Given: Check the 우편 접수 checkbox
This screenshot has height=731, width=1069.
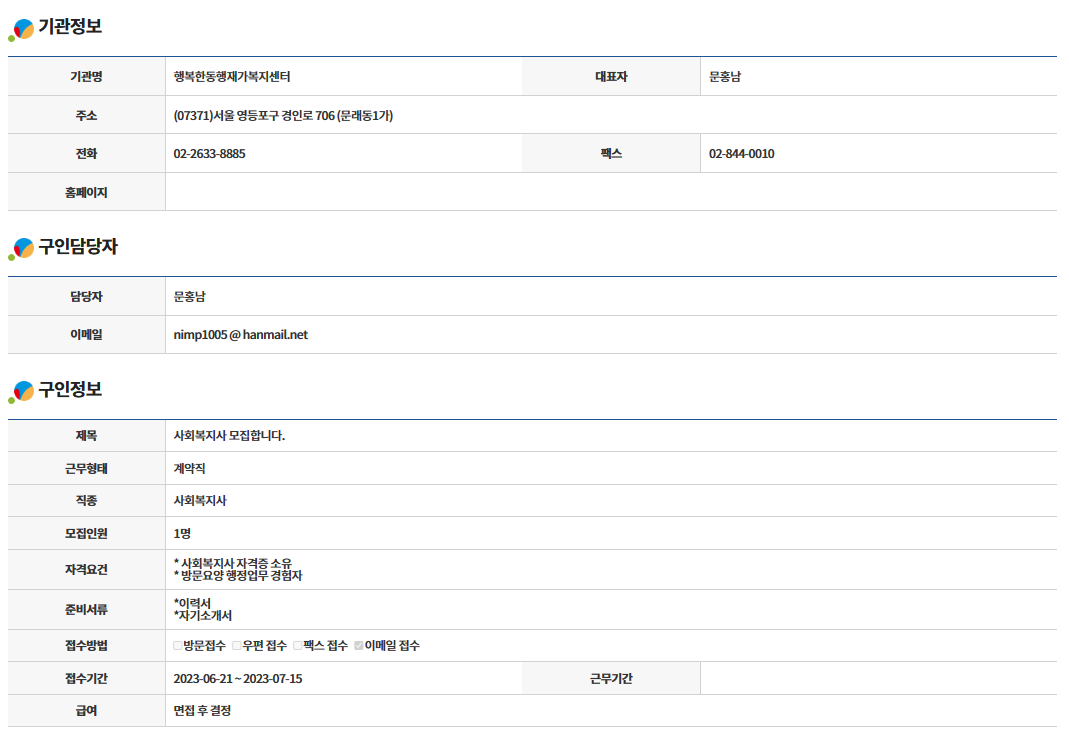Looking at the screenshot, I should [237, 646].
